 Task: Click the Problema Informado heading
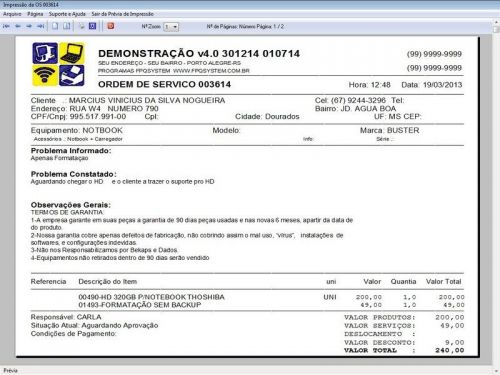71,151
